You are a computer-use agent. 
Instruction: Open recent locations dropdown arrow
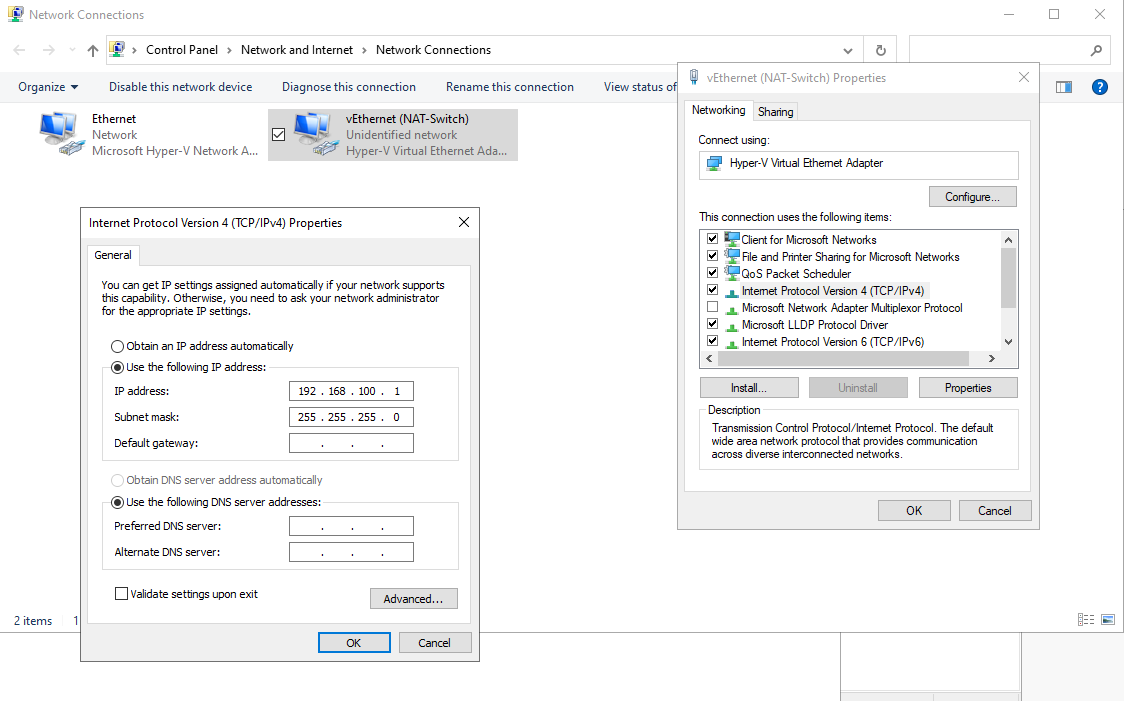72,50
